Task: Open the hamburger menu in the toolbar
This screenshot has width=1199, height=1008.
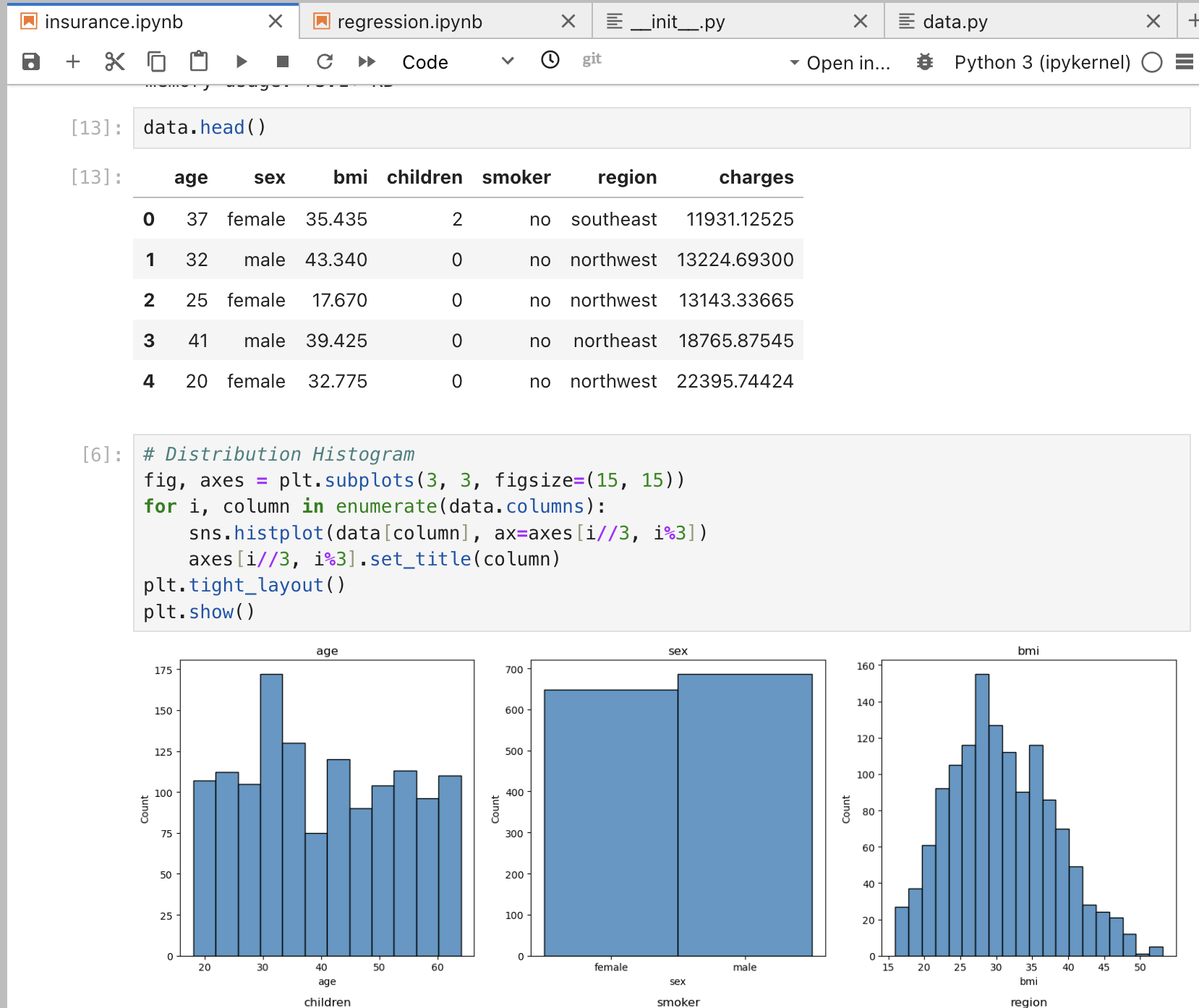Action: pyautogui.click(x=1184, y=62)
